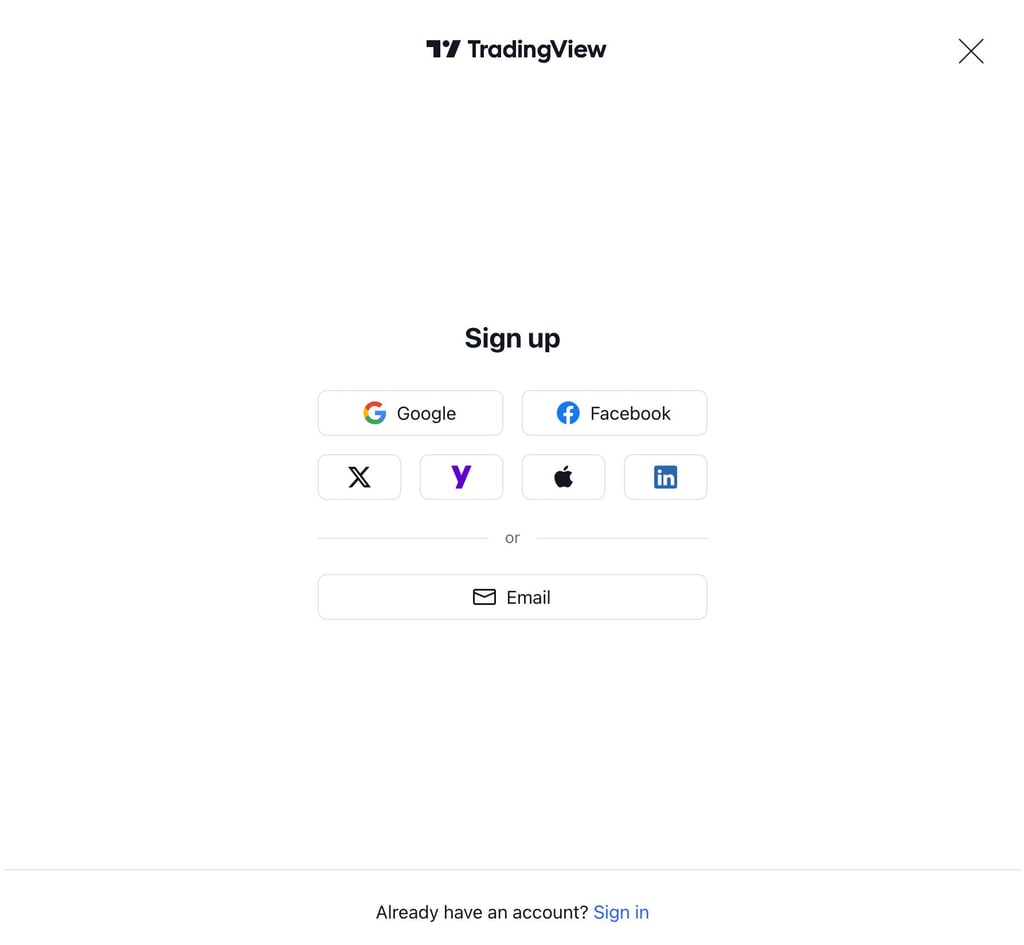Click the X social login button

coord(359,477)
